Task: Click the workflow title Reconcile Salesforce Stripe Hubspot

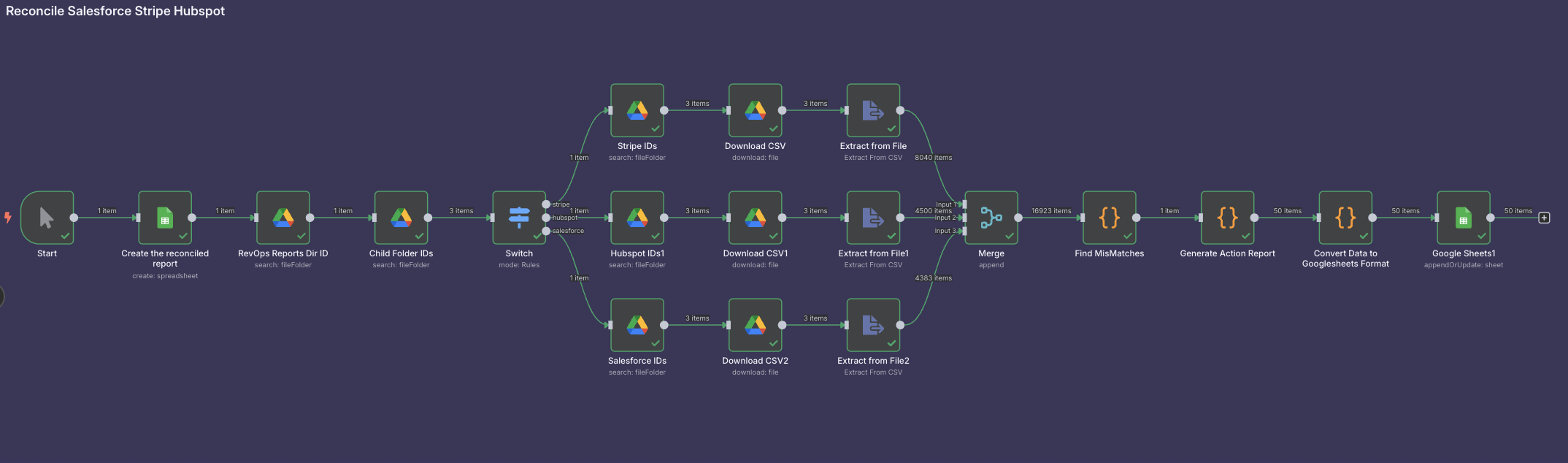Action: coord(115,11)
